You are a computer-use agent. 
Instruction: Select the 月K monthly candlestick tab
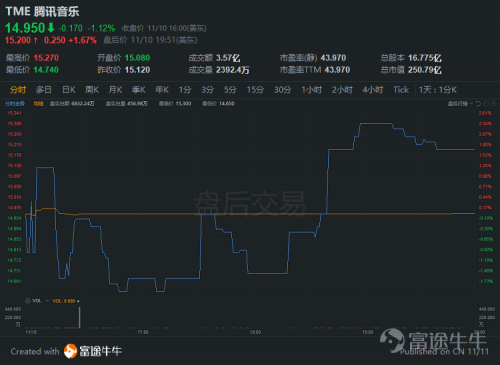[115, 90]
